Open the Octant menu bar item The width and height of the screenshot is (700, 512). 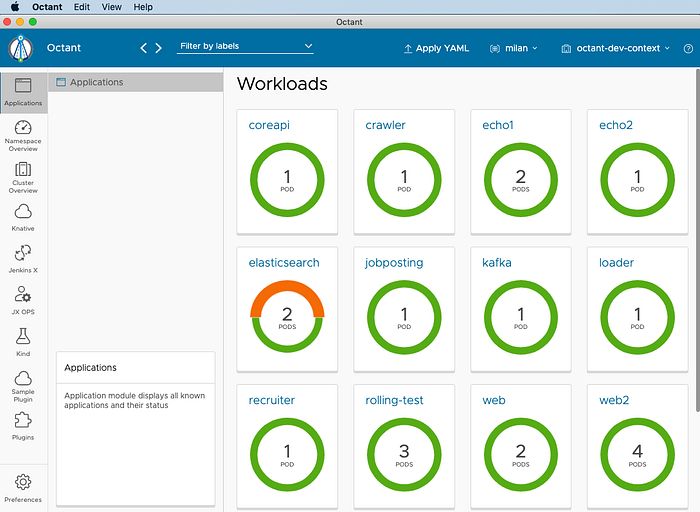[x=47, y=7]
